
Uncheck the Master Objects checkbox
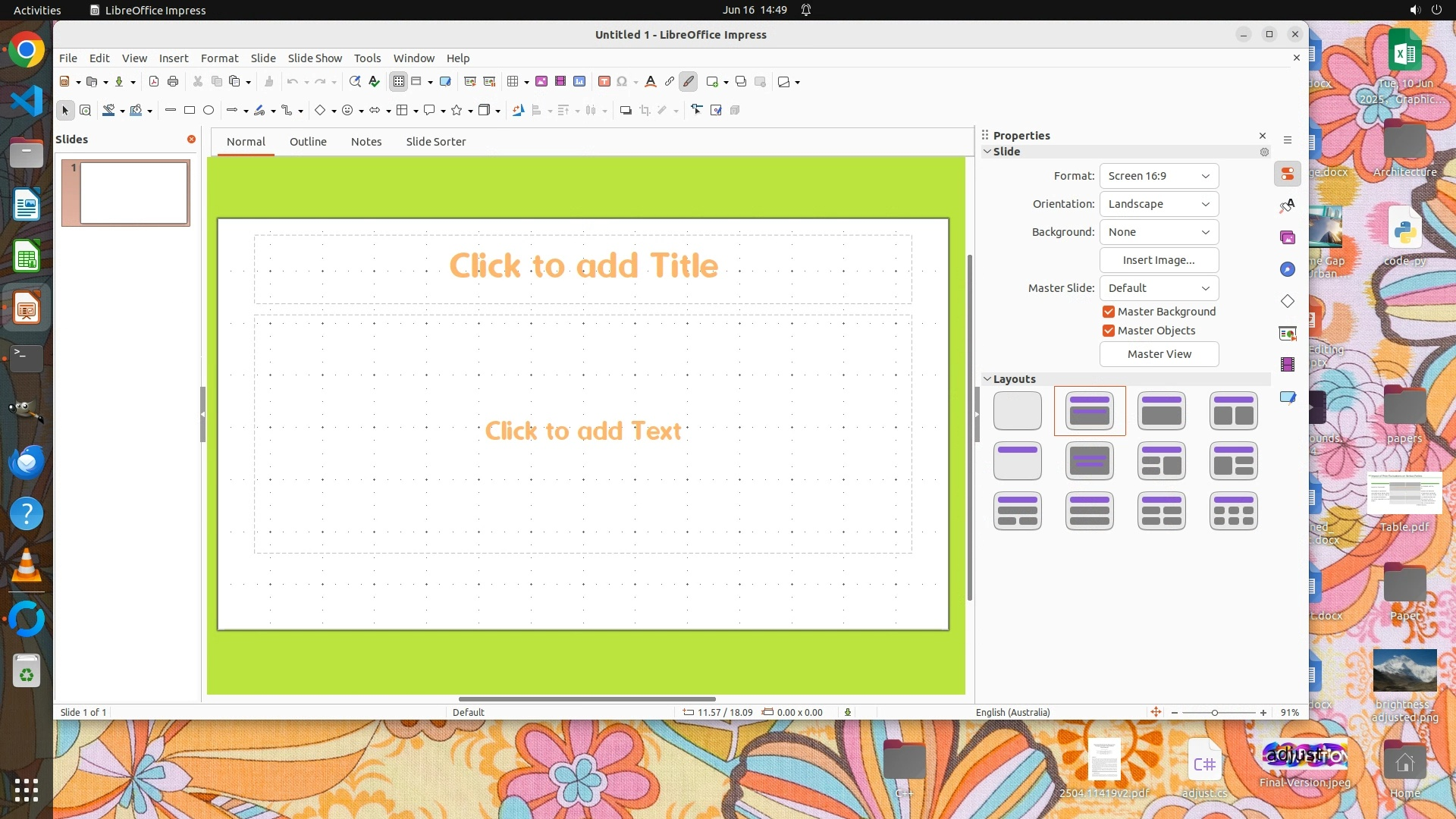tap(1109, 331)
